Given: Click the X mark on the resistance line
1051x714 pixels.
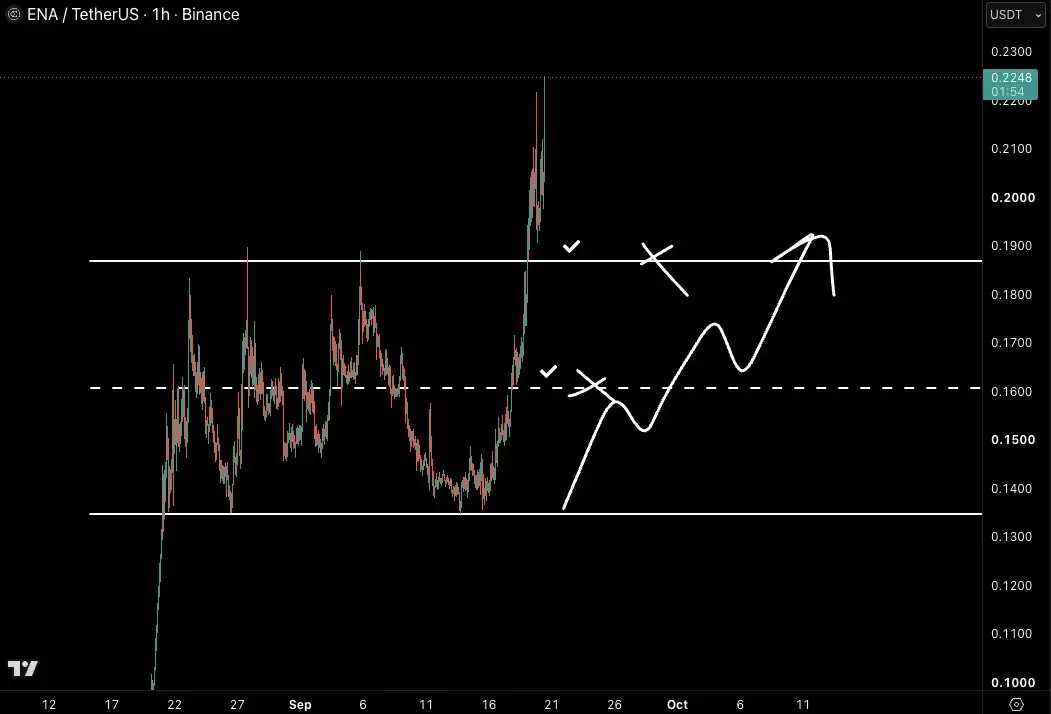Looking at the screenshot, I should click(663, 268).
